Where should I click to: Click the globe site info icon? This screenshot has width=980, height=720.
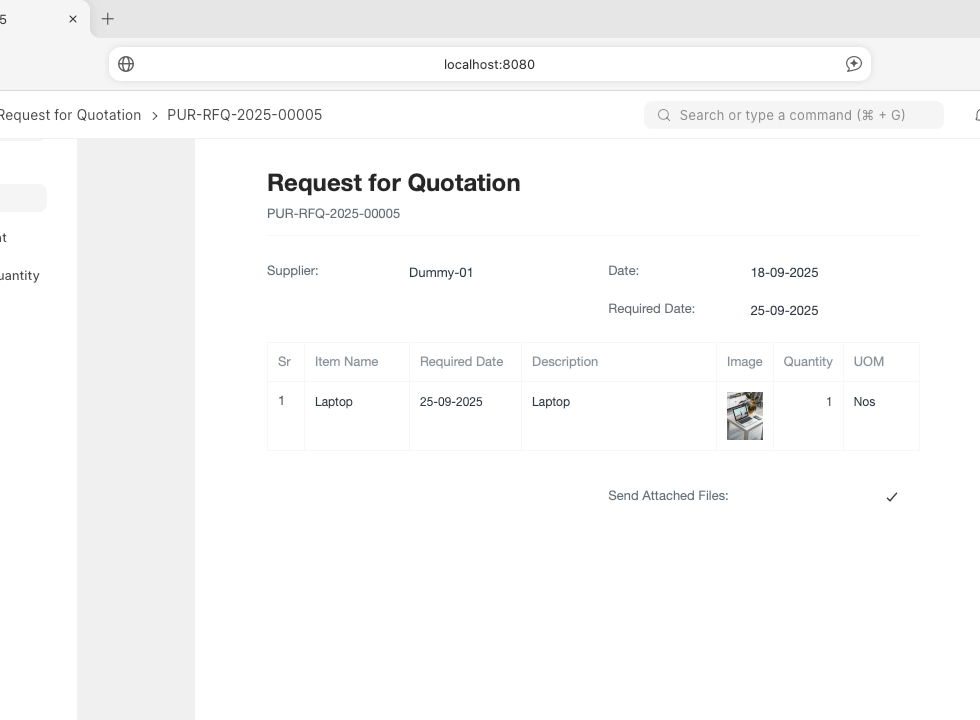click(x=126, y=64)
